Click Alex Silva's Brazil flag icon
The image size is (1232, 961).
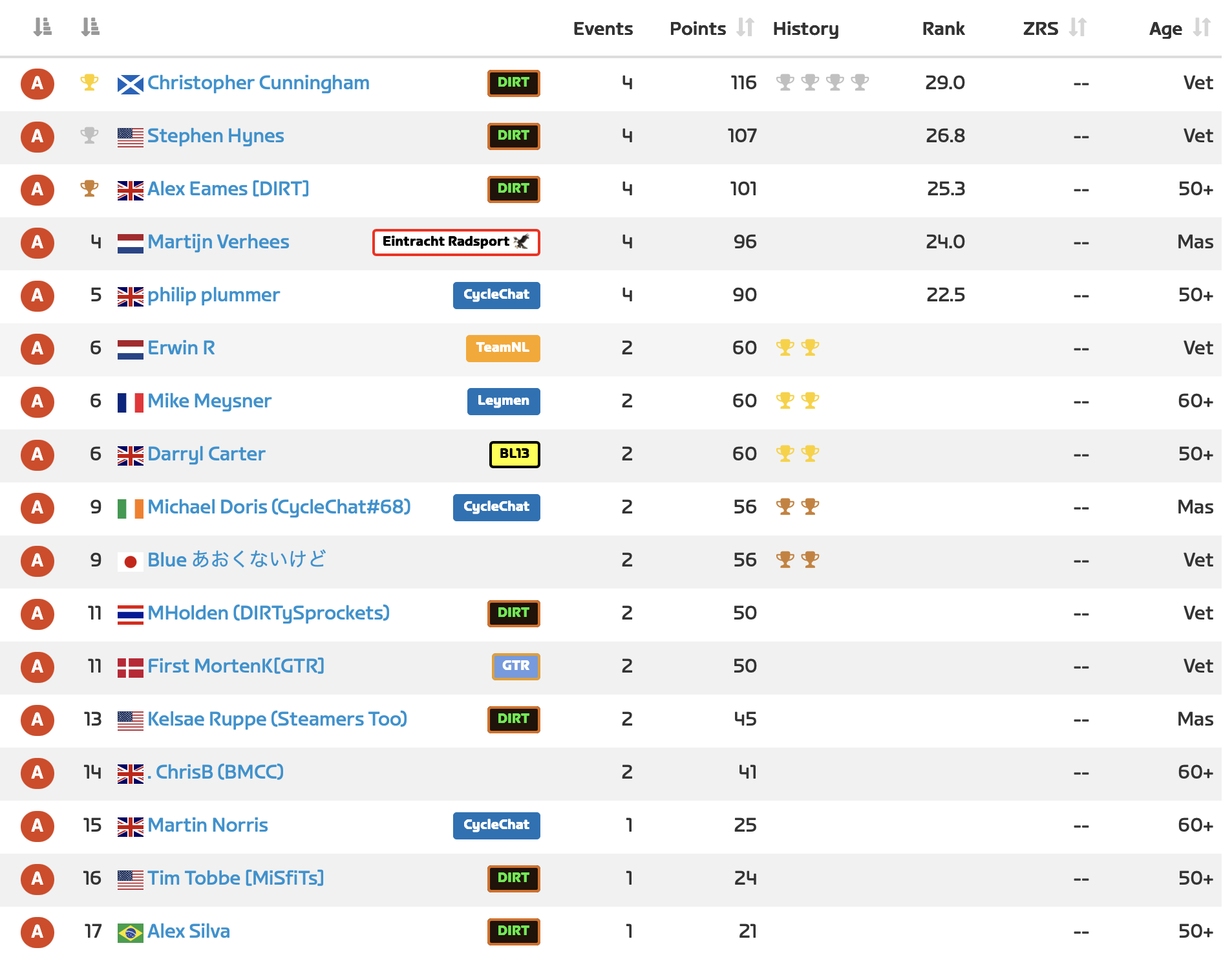130,933
